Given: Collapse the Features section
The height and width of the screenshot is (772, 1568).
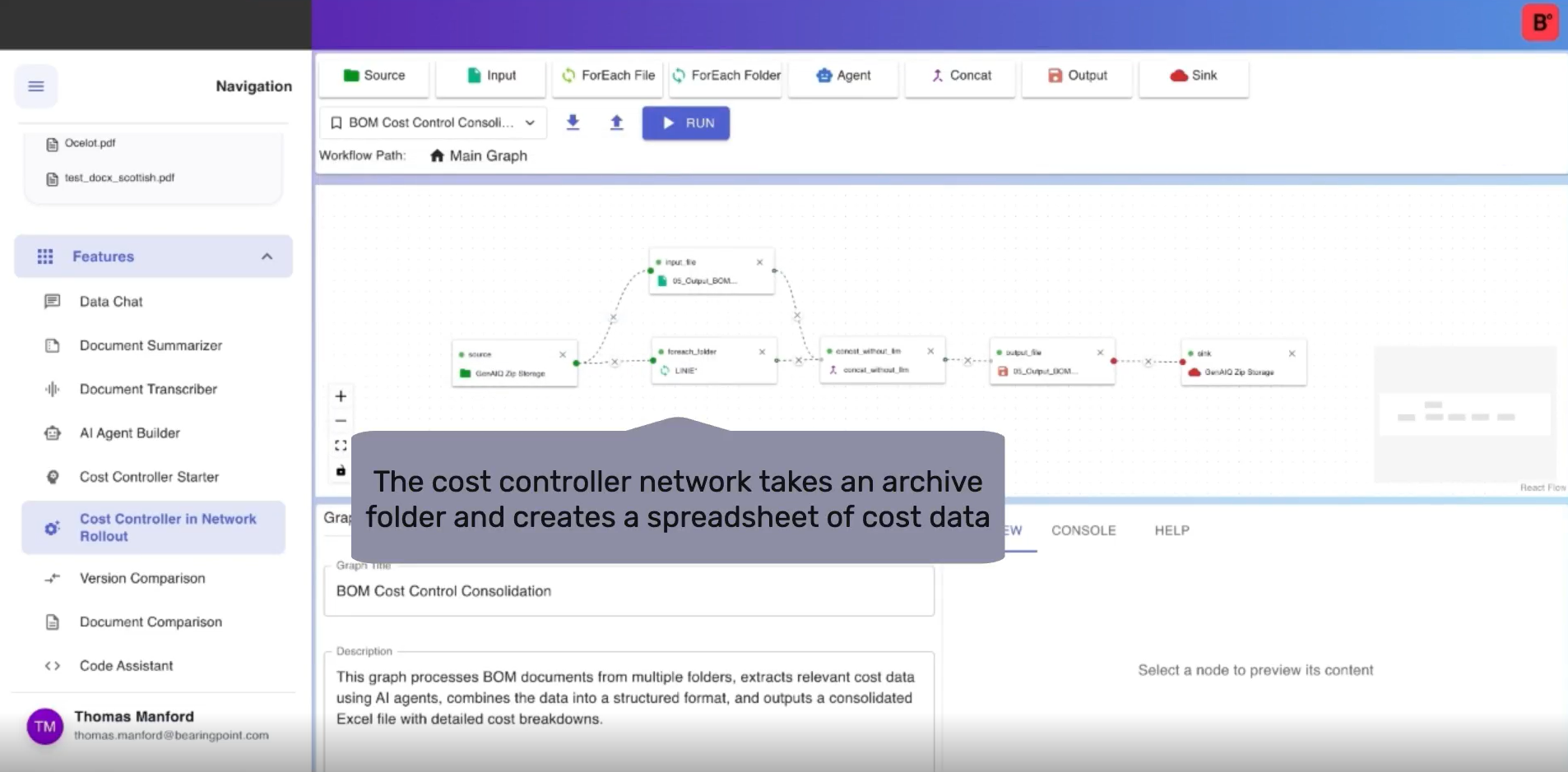Looking at the screenshot, I should [x=267, y=257].
